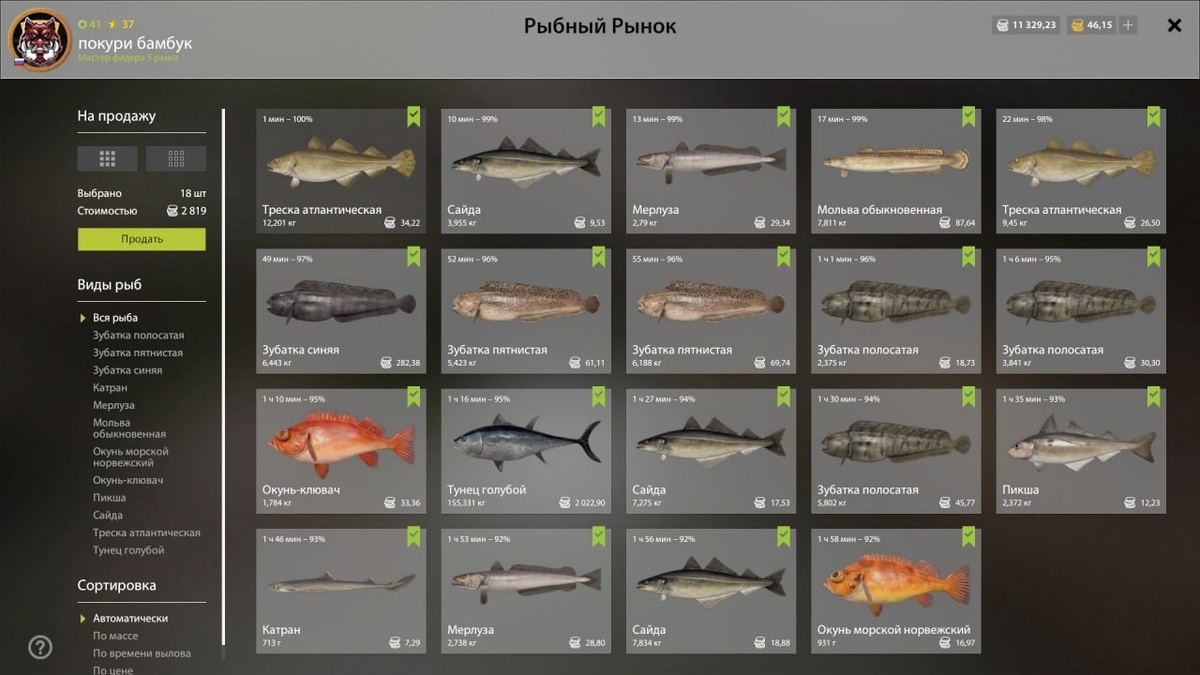Switch to small grid view icon
Viewport: 1200px width, 675px height.
pos(176,158)
